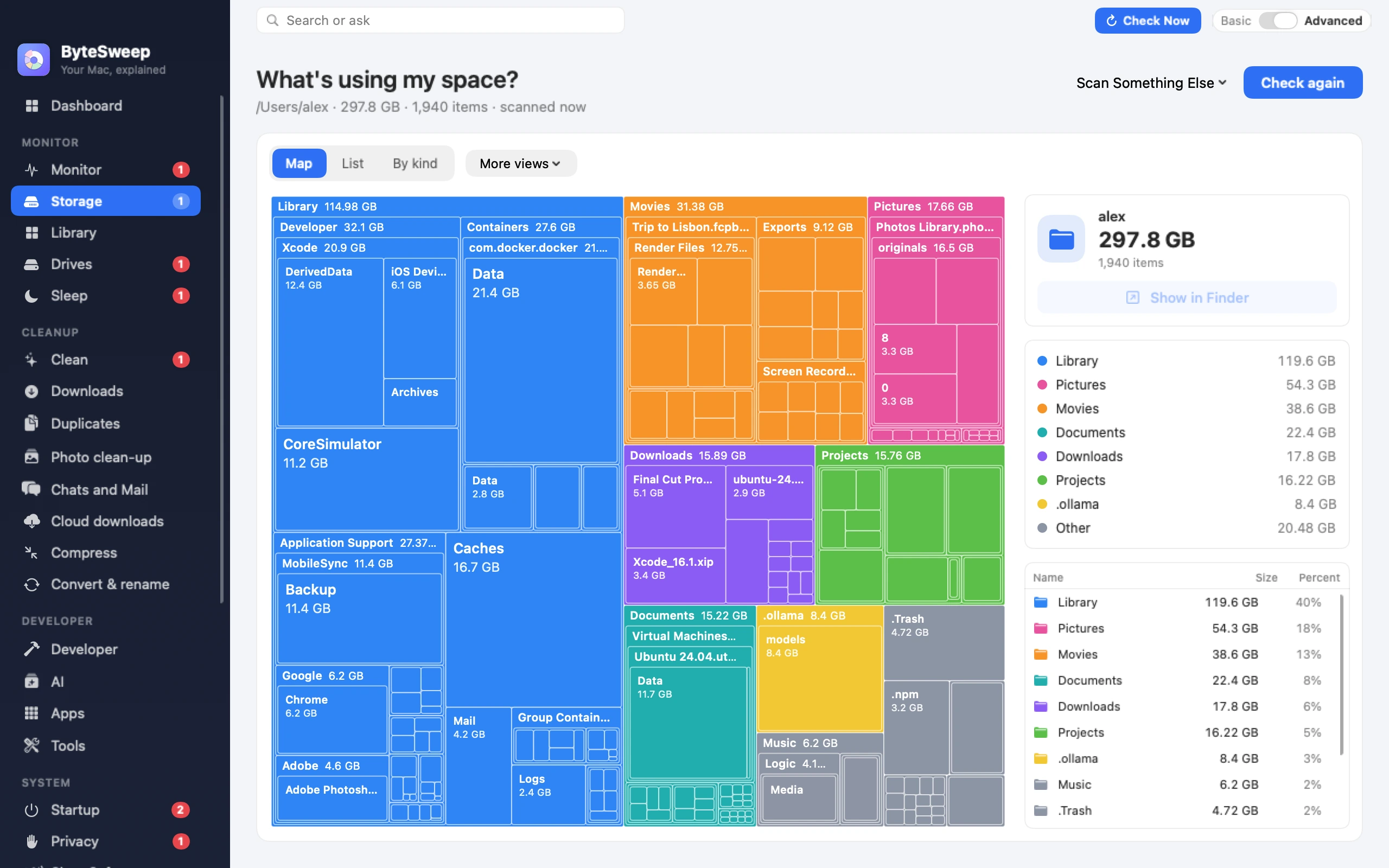This screenshot has height=868, width=1389.
Task: Select the CoreSimulator 11.2 GB block
Action: 367,480
